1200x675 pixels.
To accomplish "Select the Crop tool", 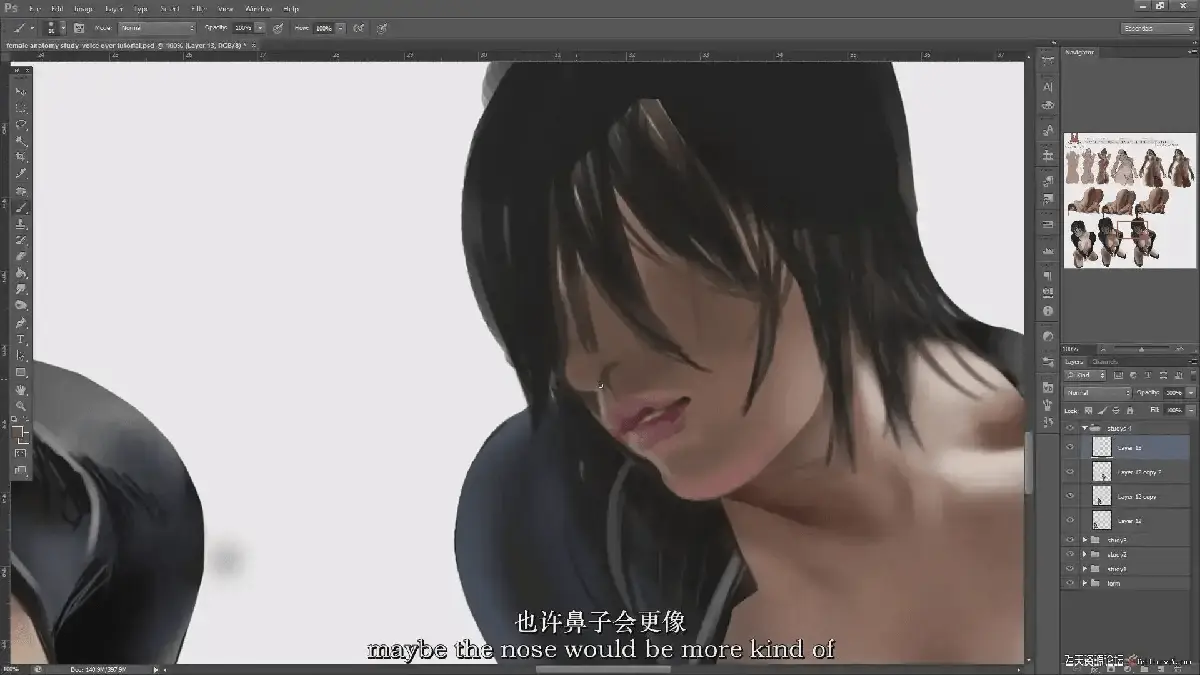I will [21, 157].
